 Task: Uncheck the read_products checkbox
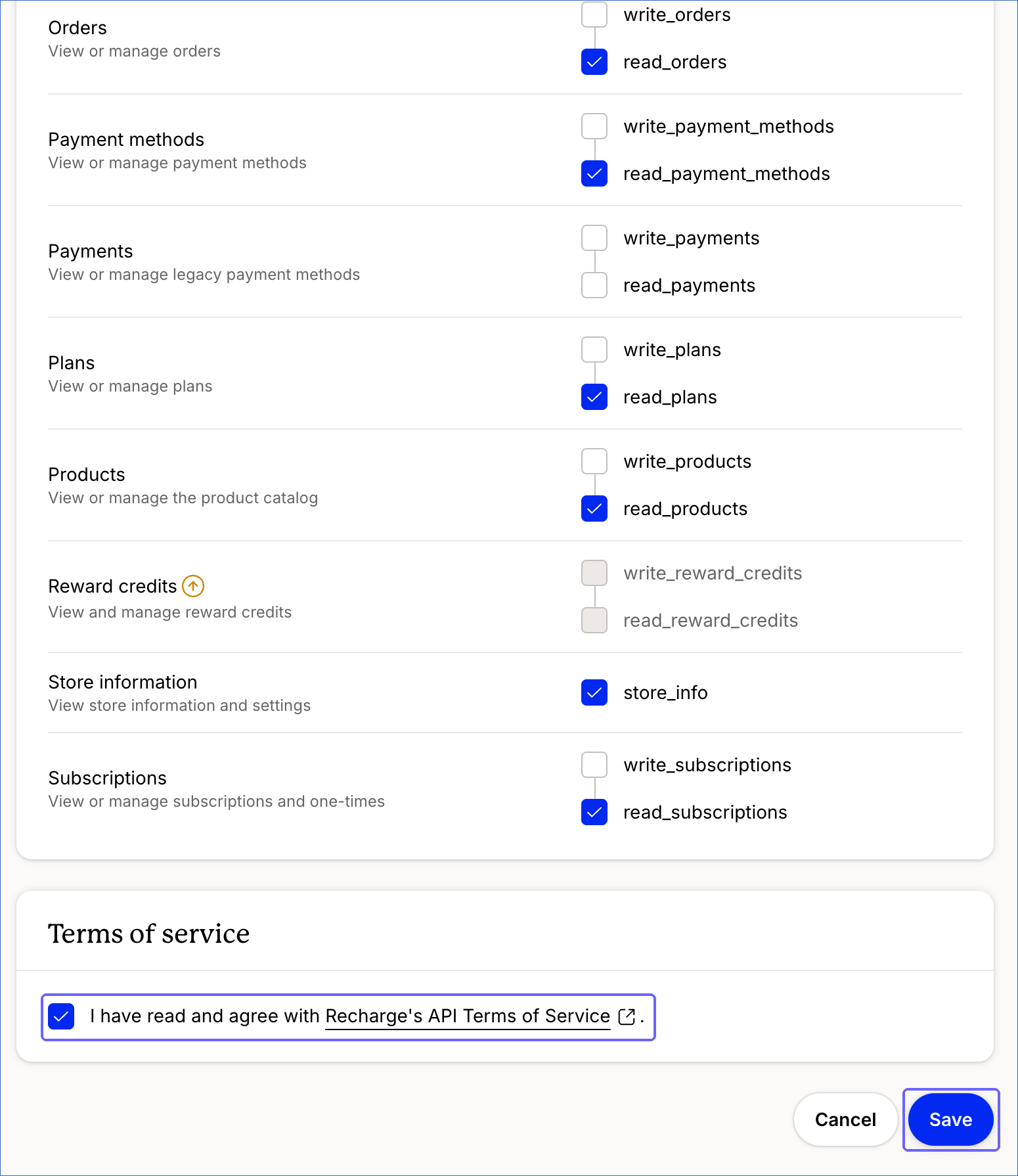[594, 509]
